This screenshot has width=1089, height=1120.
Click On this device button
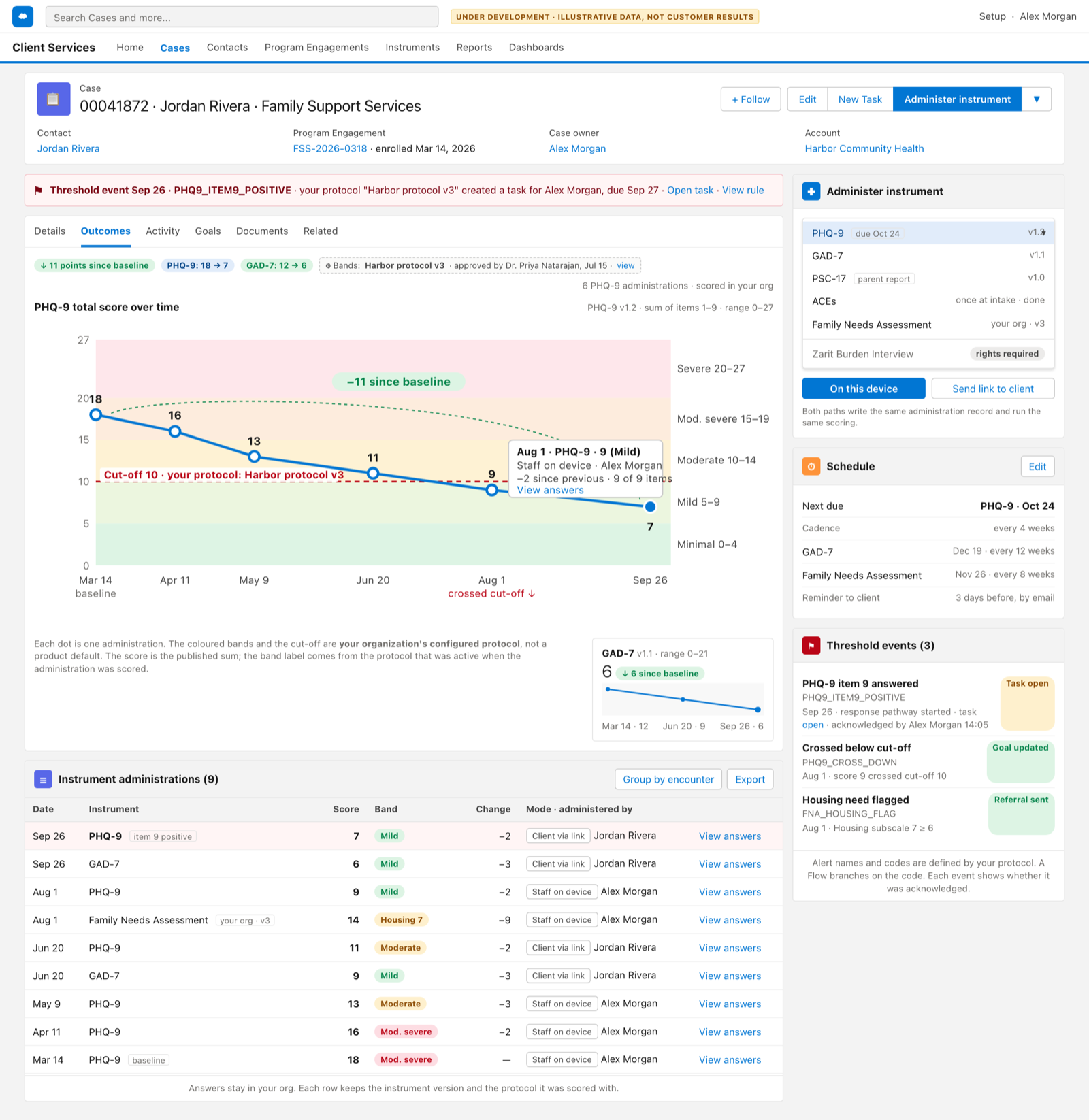pos(864,389)
